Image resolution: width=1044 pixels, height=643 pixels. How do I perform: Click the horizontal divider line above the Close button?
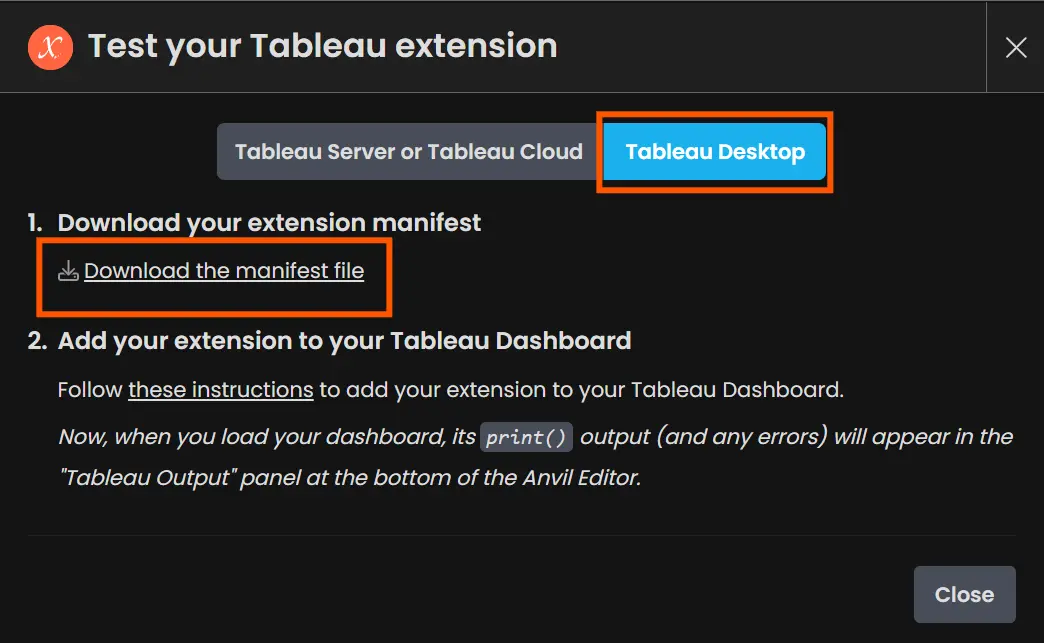tap(521, 535)
